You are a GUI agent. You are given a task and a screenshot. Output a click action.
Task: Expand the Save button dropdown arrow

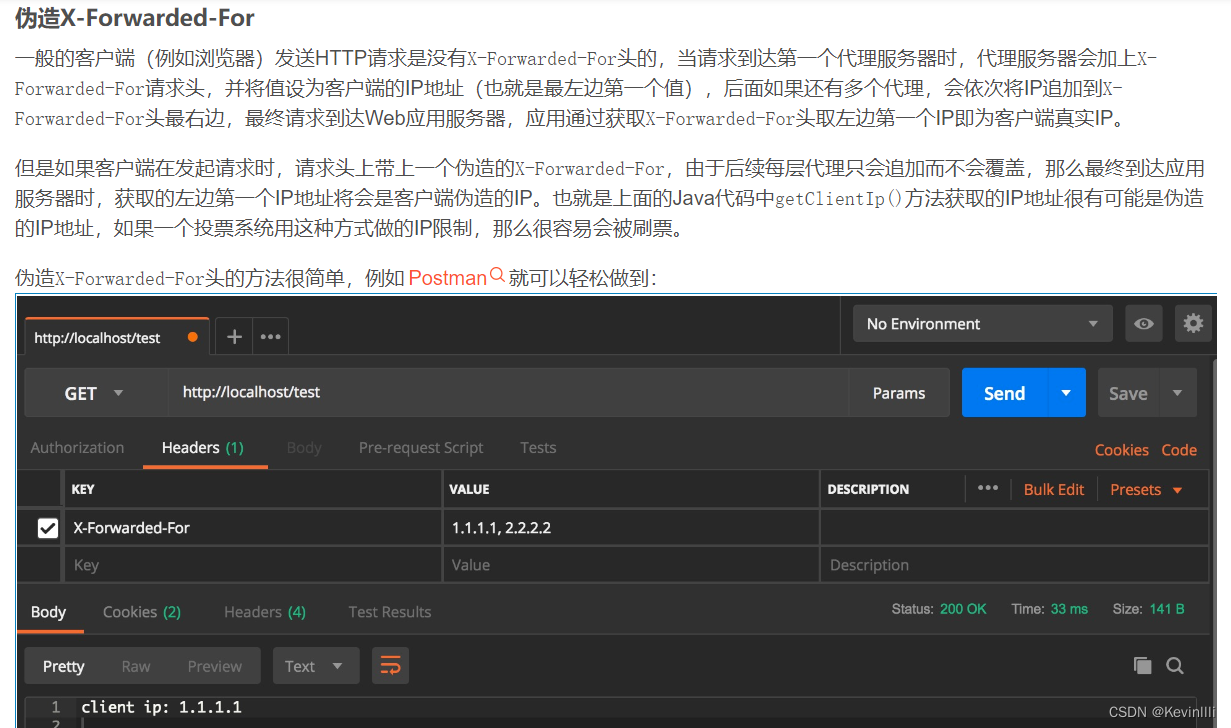1178,393
